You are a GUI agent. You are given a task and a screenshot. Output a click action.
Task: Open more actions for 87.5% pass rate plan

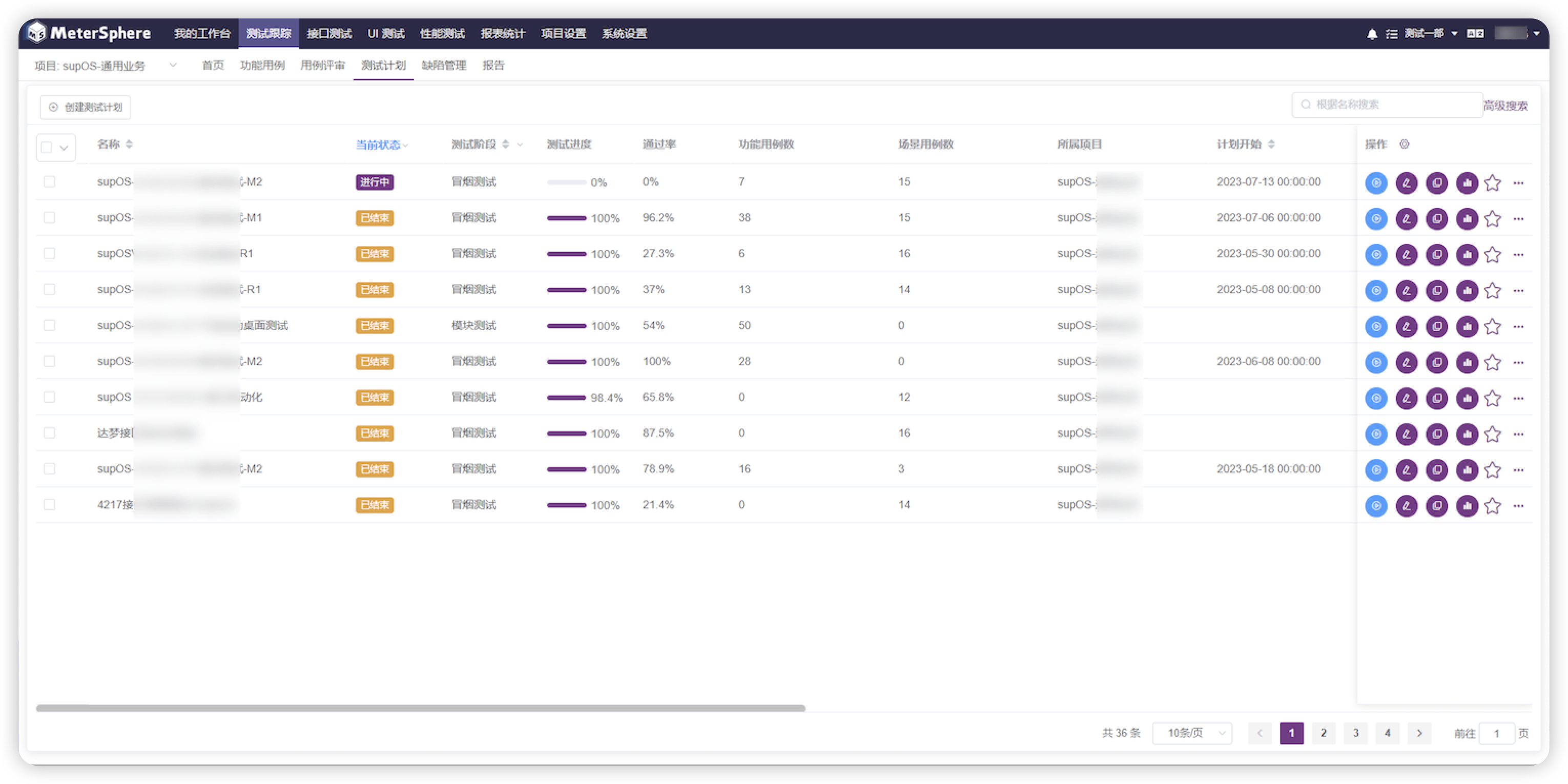point(1519,434)
